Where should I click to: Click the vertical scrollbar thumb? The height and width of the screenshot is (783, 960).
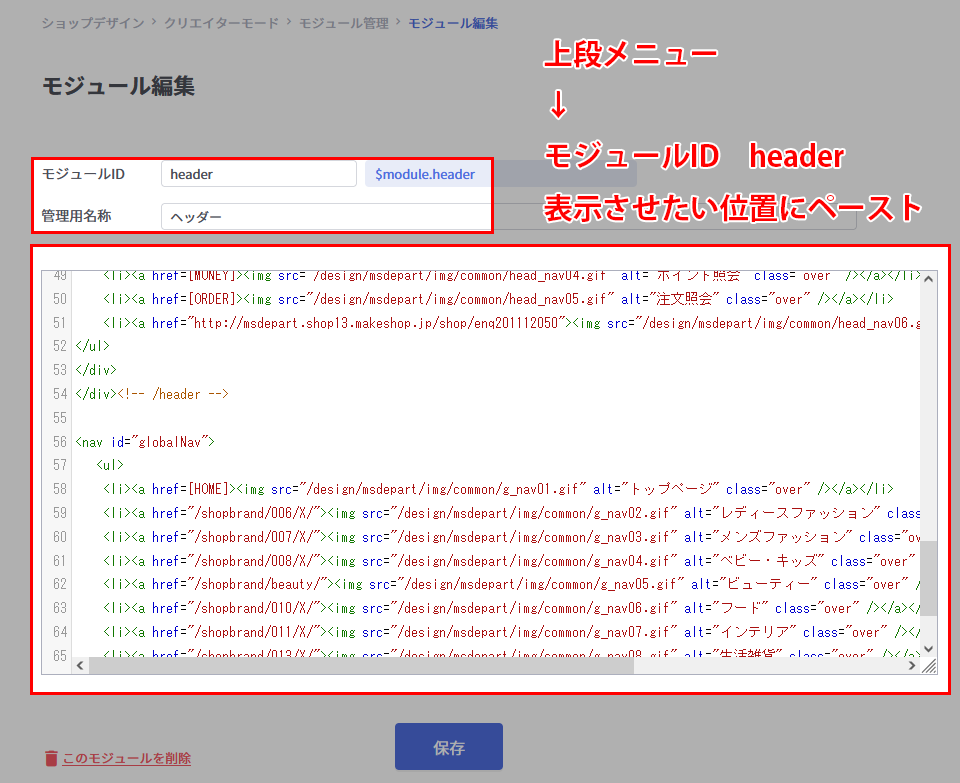coord(928,578)
